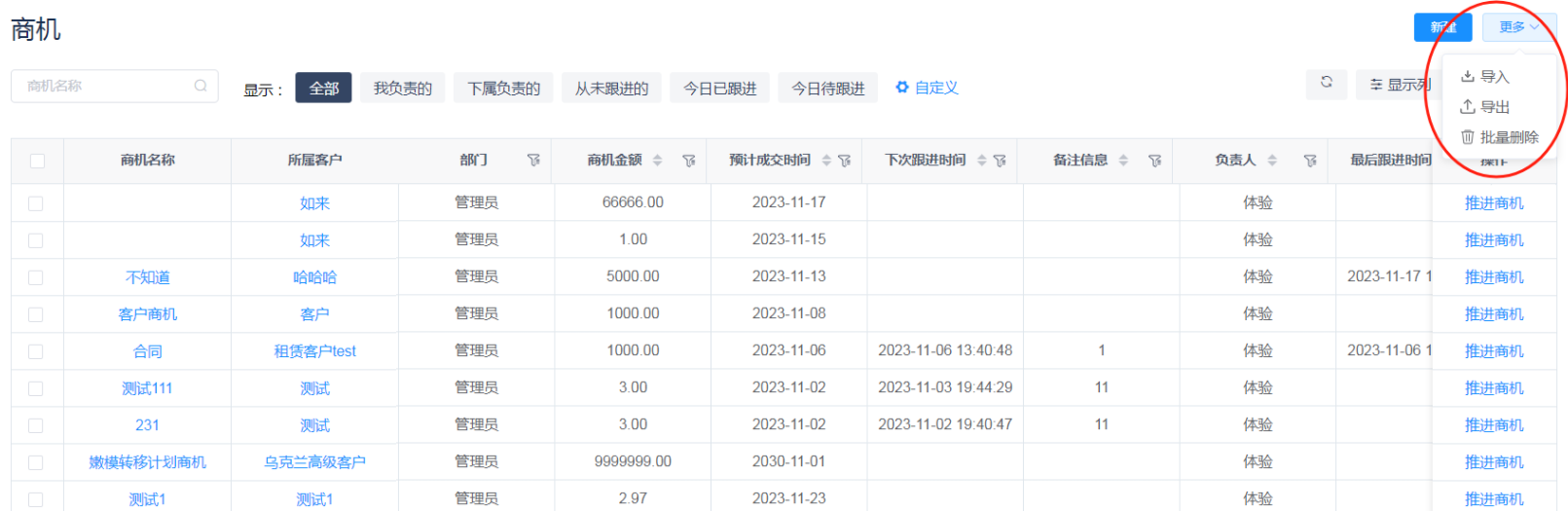The width and height of the screenshot is (1568, 511).
Task: Open the filter icon for 商机金额 column
Action: [x=689, y=161]
